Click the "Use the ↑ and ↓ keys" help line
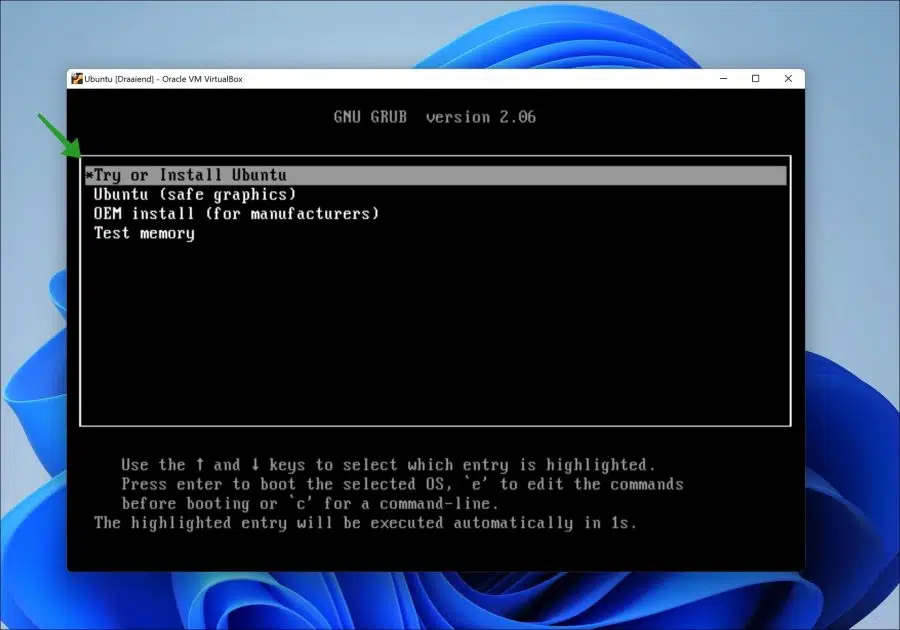Screen dimensions: 900x630 [388, 465]
